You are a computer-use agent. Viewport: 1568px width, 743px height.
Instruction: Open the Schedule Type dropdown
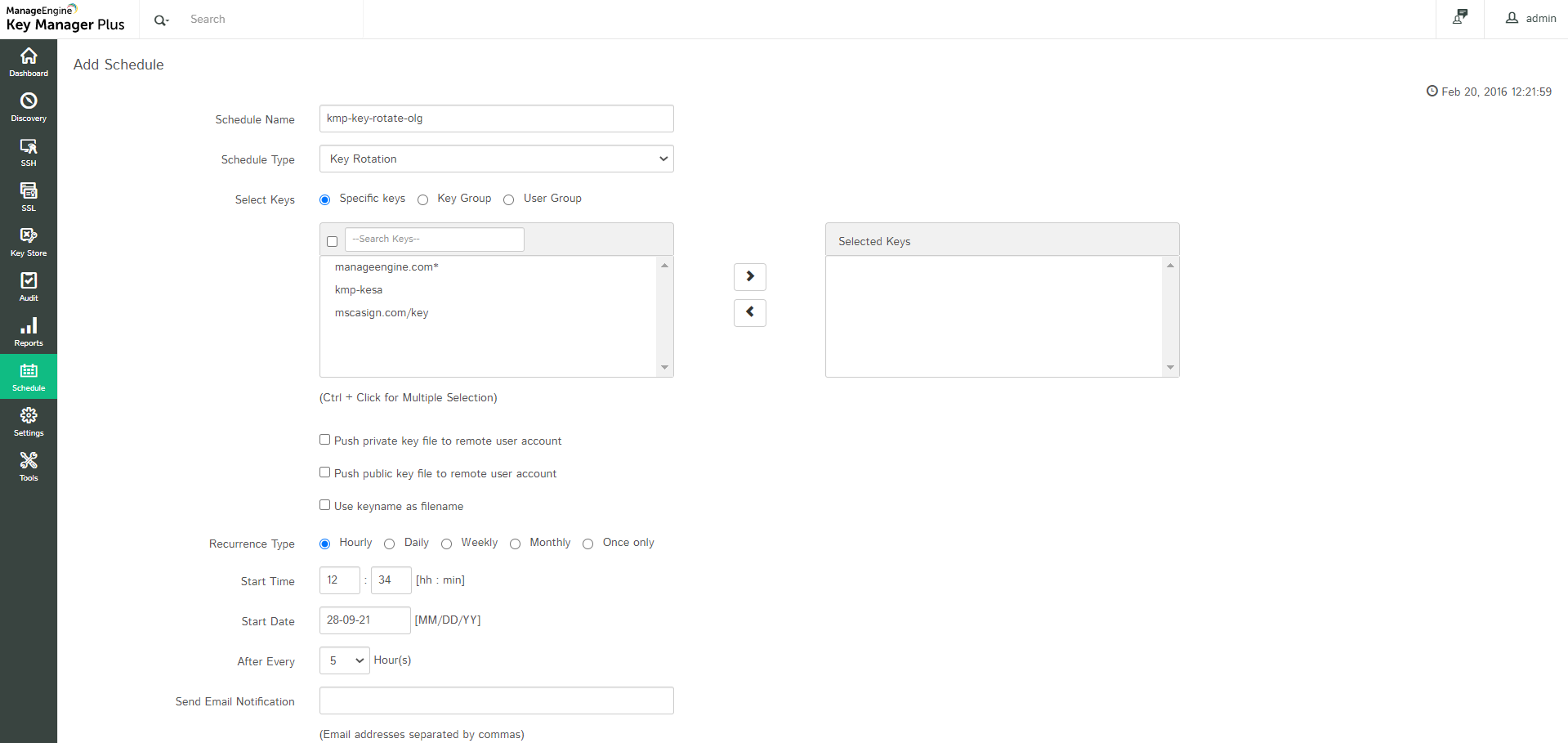(496, 158)
